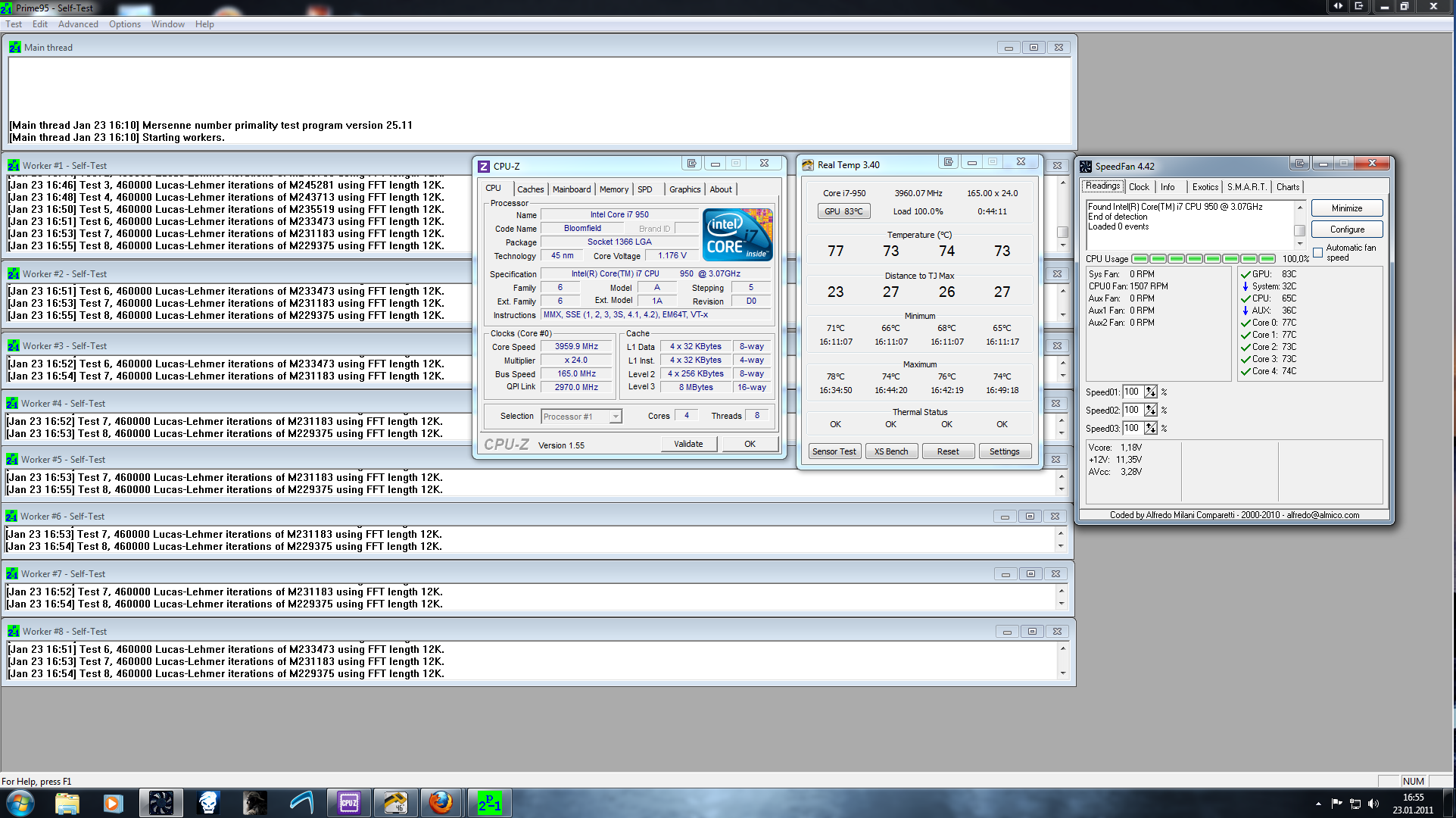Image resolution: width=1456 pixels, height=818 pixels.
Task: Switch to the Mainboard tab in CPU-Z
Action: pyautogui.click(x=571, y=189)
